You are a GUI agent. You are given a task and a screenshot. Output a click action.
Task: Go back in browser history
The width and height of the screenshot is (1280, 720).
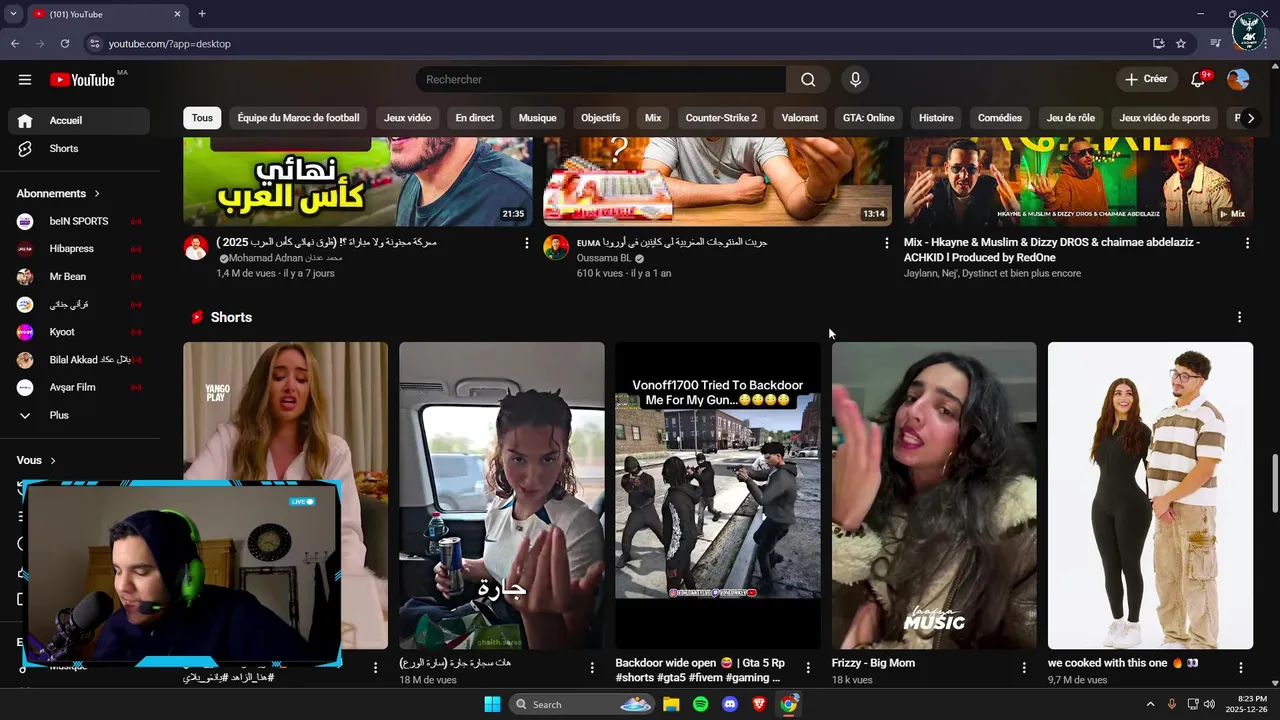pos(15,44)
